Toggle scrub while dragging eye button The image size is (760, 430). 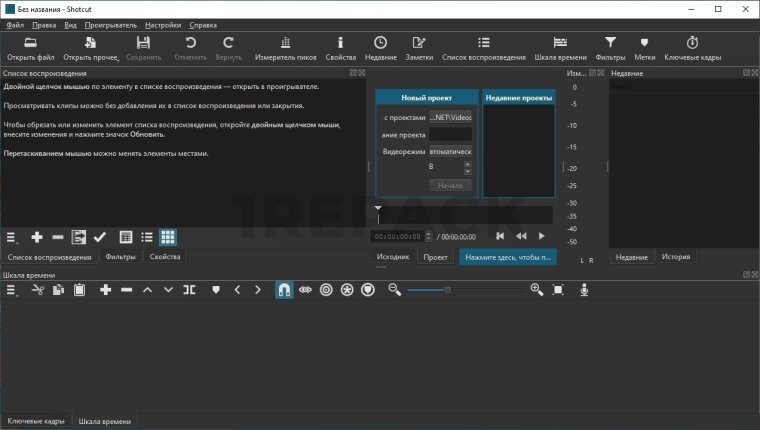tap(304, 290)
